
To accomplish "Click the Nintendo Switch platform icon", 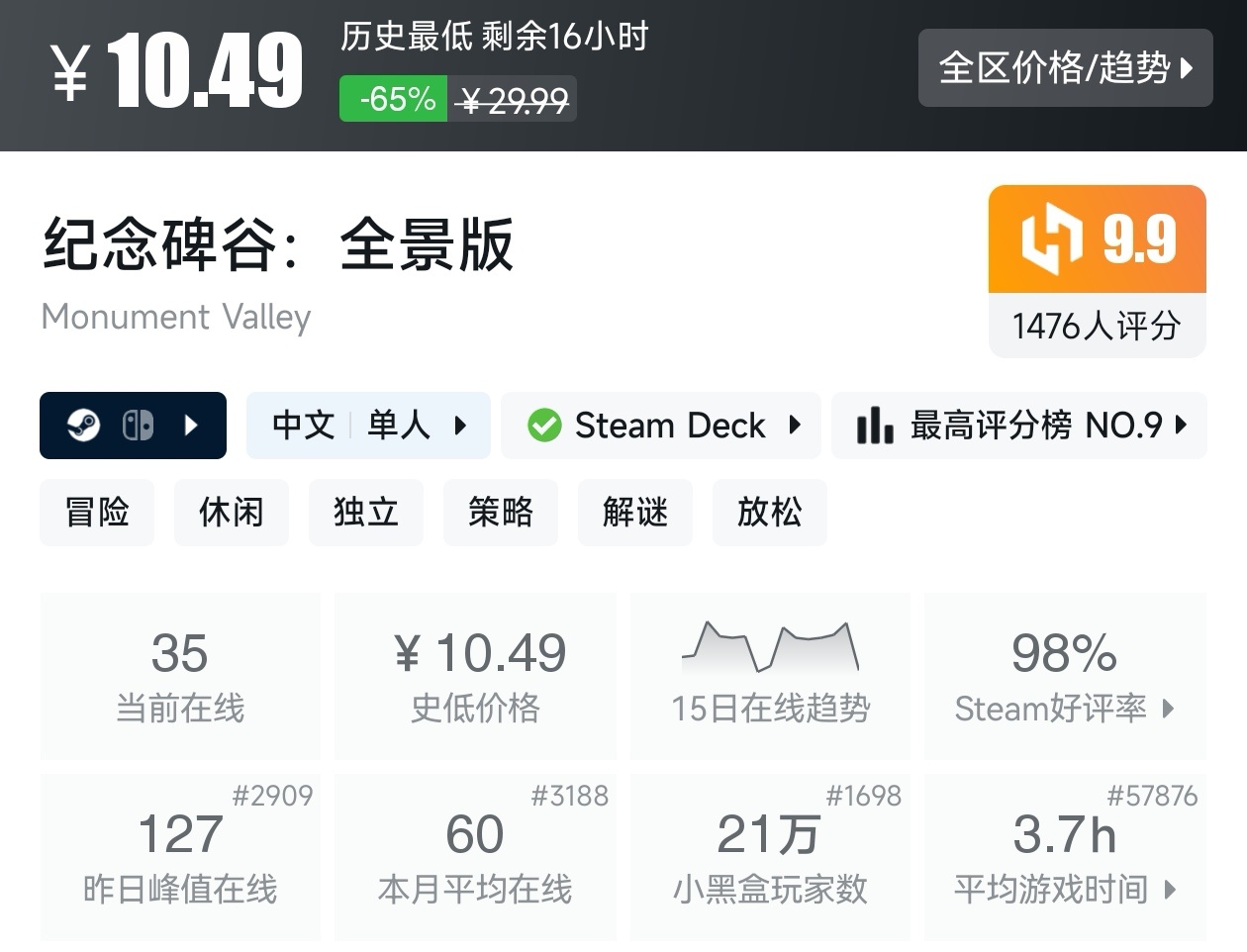I will point(138,426).
